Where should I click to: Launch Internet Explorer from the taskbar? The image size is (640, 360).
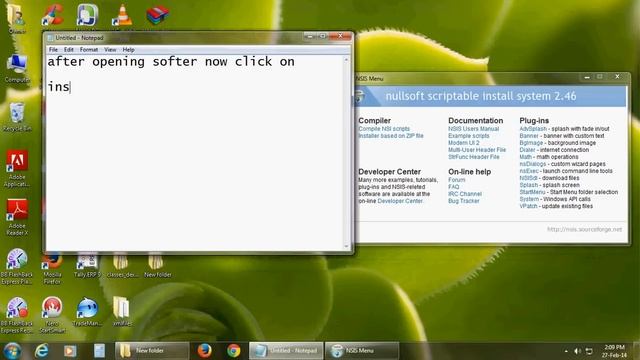(41, 351)
